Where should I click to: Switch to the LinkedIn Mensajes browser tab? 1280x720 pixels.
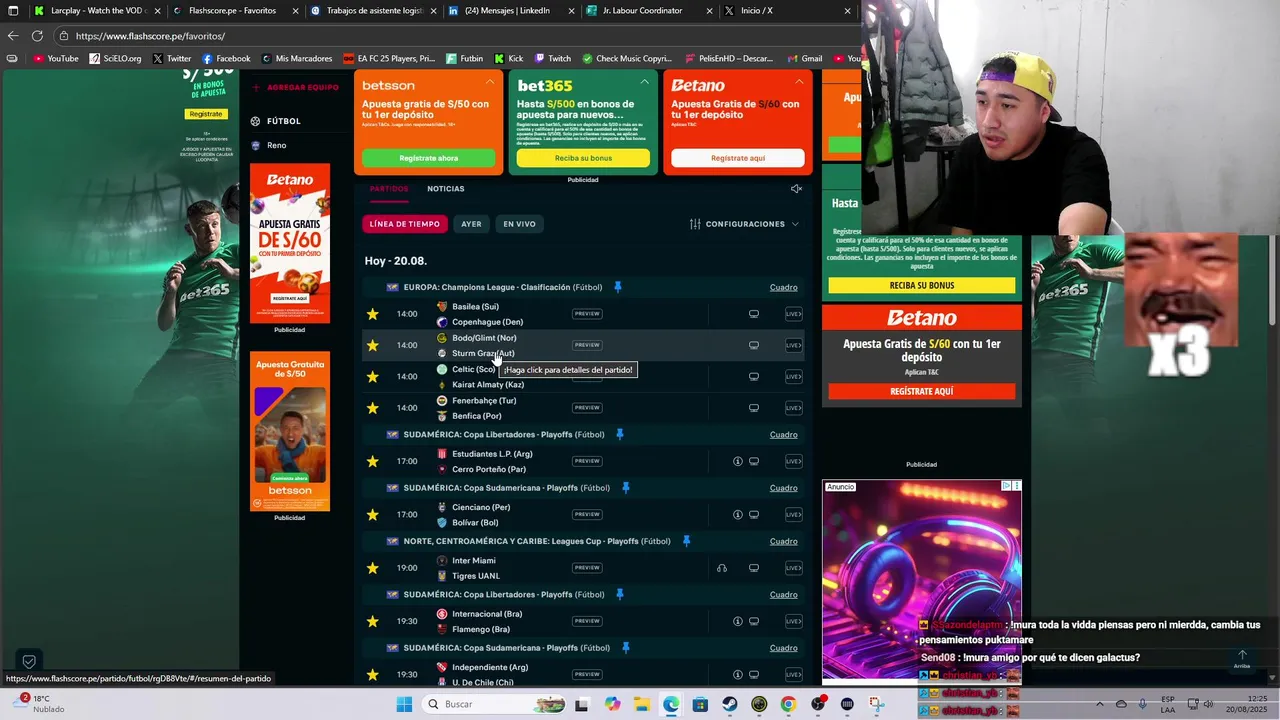[510, 11]
